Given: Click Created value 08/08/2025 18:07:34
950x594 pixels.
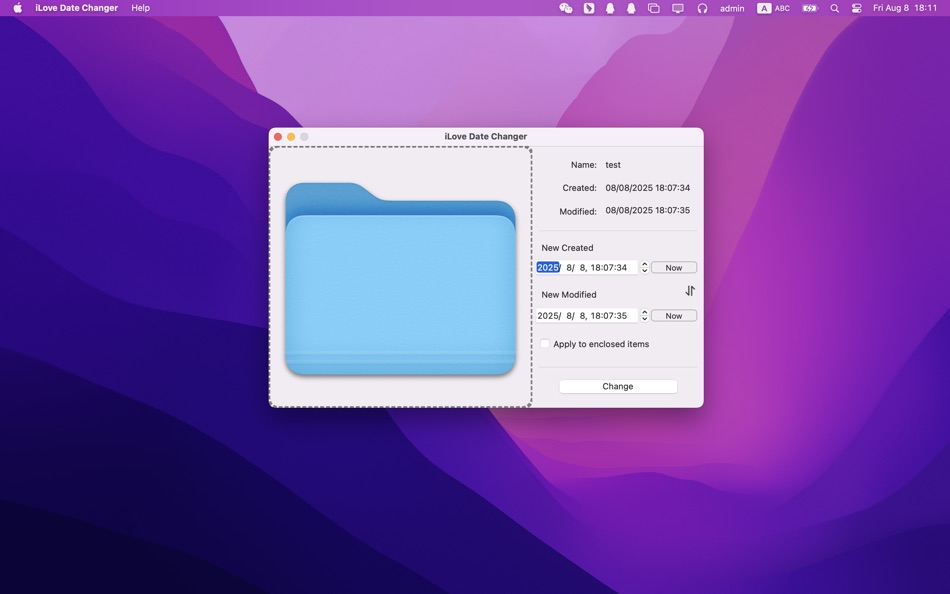Looking at the screenshot, I should [x=647, y=188].
